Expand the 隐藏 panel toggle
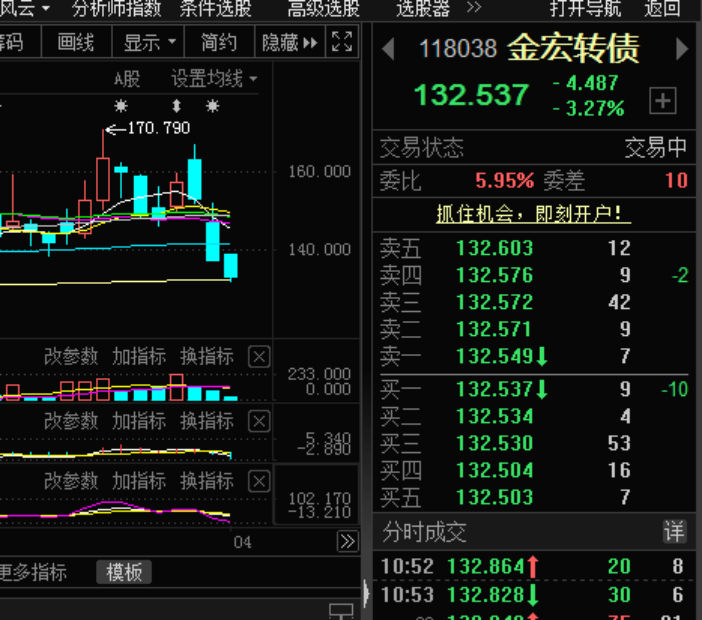This screenshot has height=620, width=702. click(x=289, y=43)
